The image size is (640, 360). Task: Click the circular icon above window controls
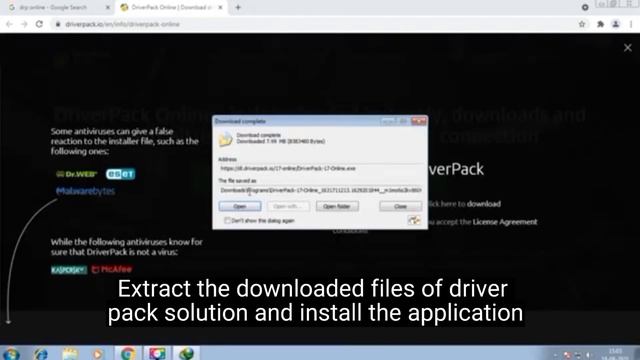(x=585, y=7)
